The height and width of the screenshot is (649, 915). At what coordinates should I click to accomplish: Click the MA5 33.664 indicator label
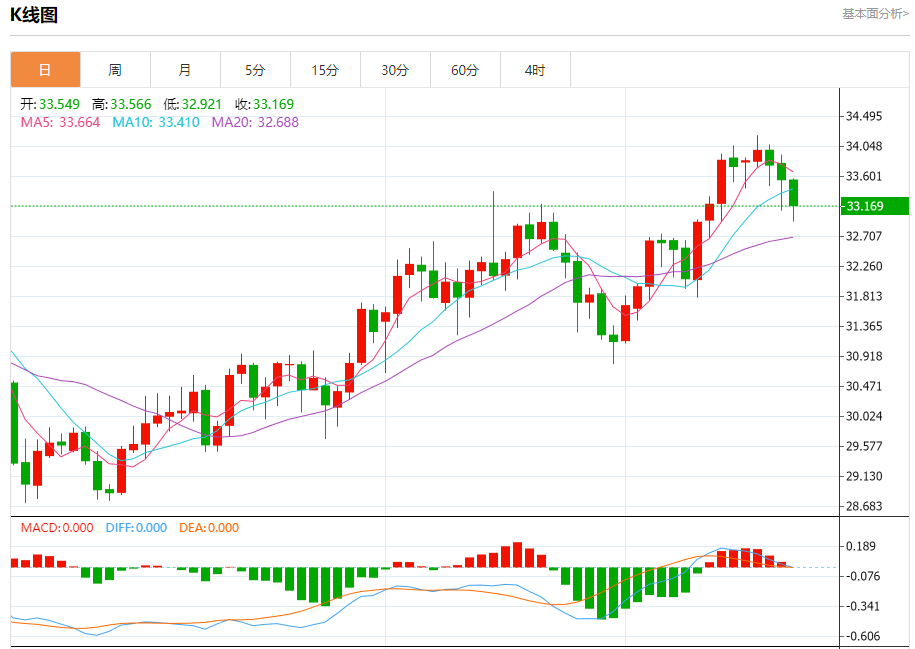[60, 123]
